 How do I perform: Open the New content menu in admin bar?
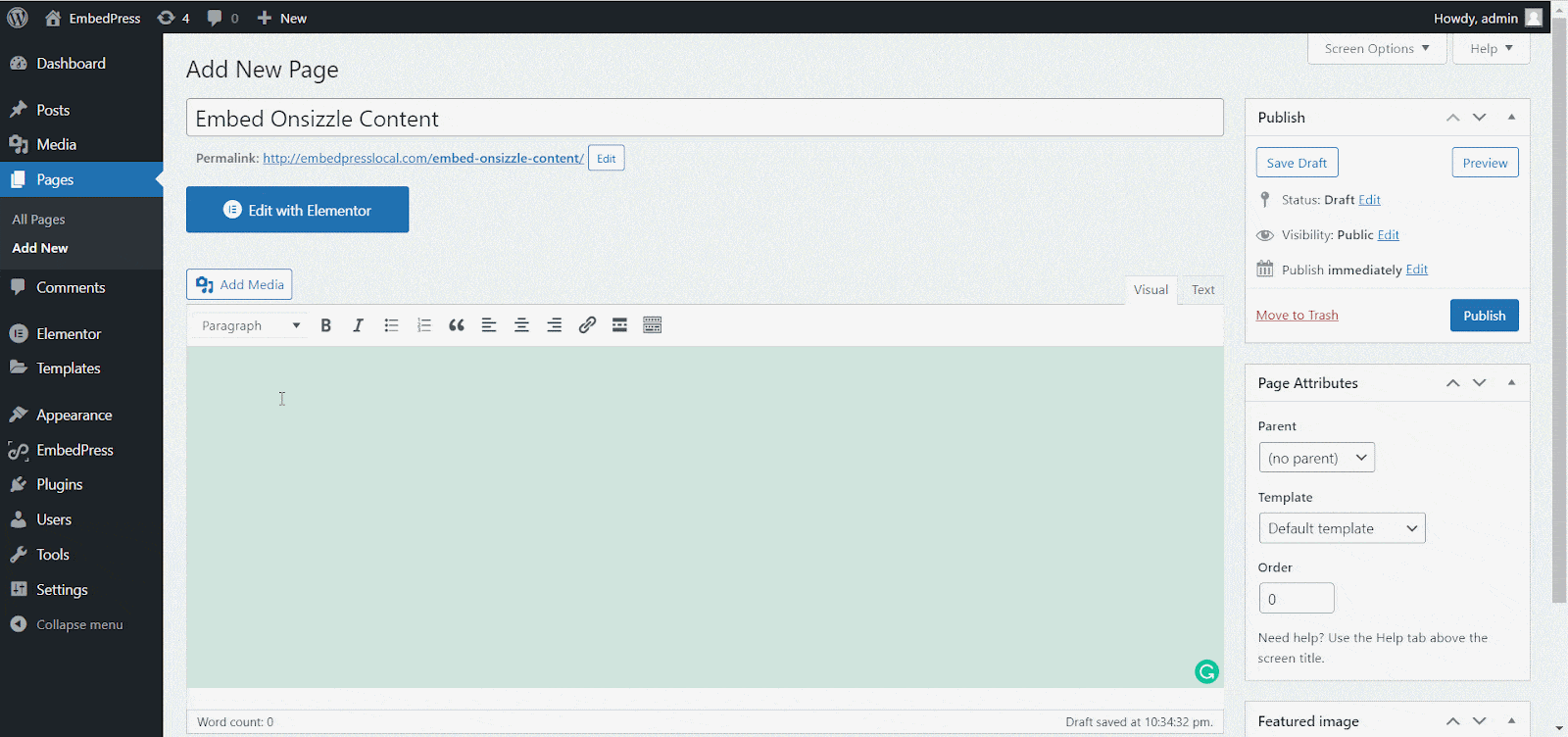pos(281,18)
